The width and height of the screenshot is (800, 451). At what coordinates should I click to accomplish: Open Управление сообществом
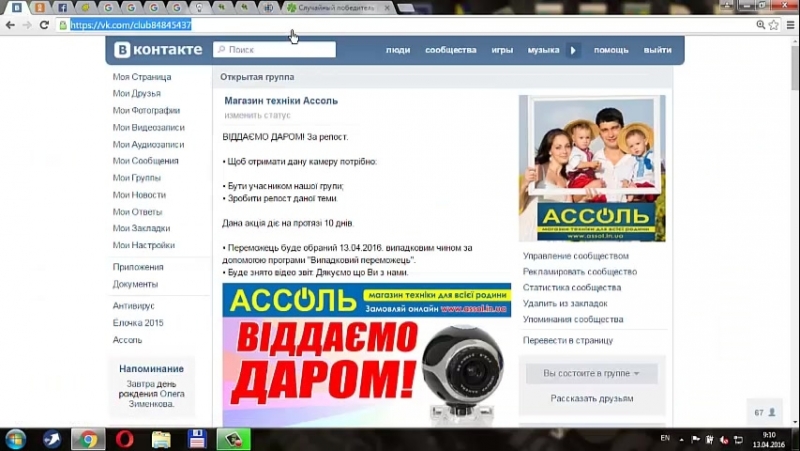[576, 256]
